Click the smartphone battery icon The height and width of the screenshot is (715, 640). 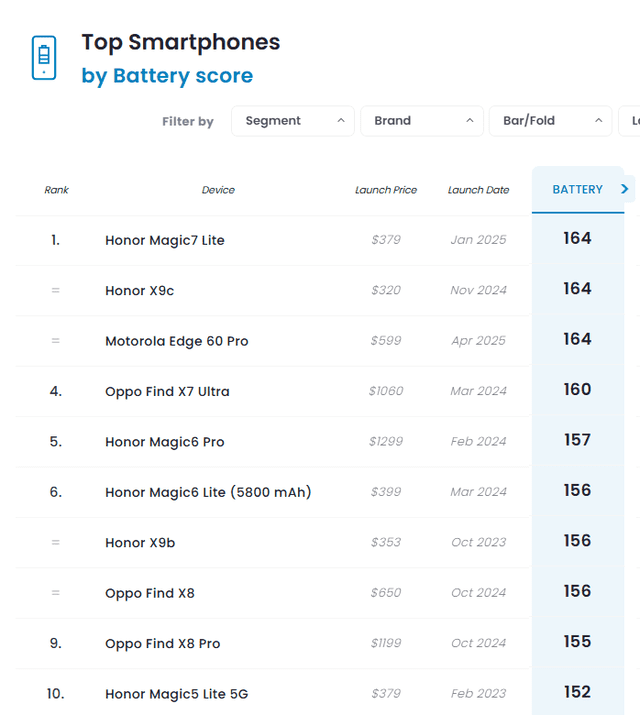point(44,58)
